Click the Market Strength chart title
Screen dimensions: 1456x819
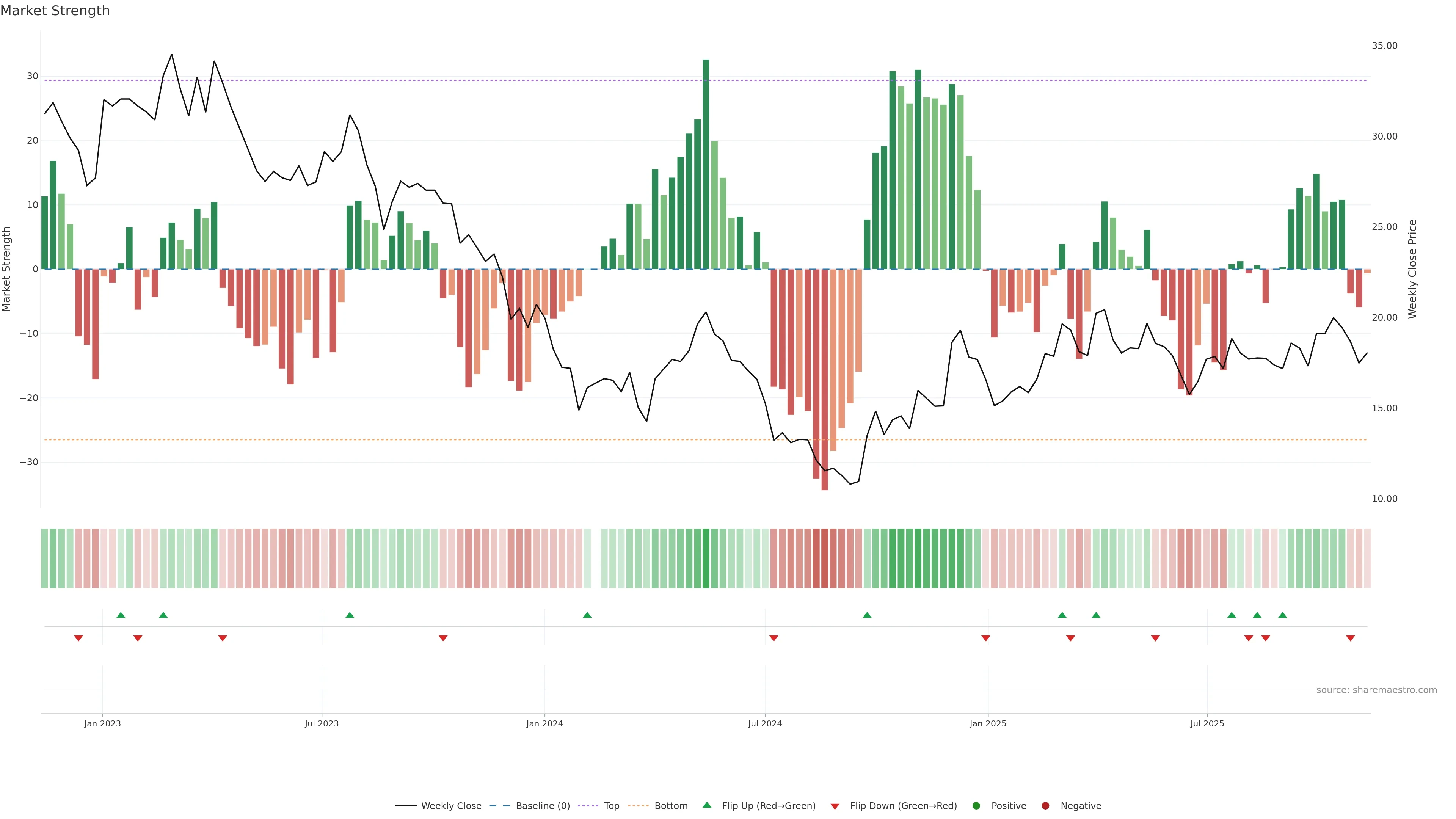(x=55, y=10)
